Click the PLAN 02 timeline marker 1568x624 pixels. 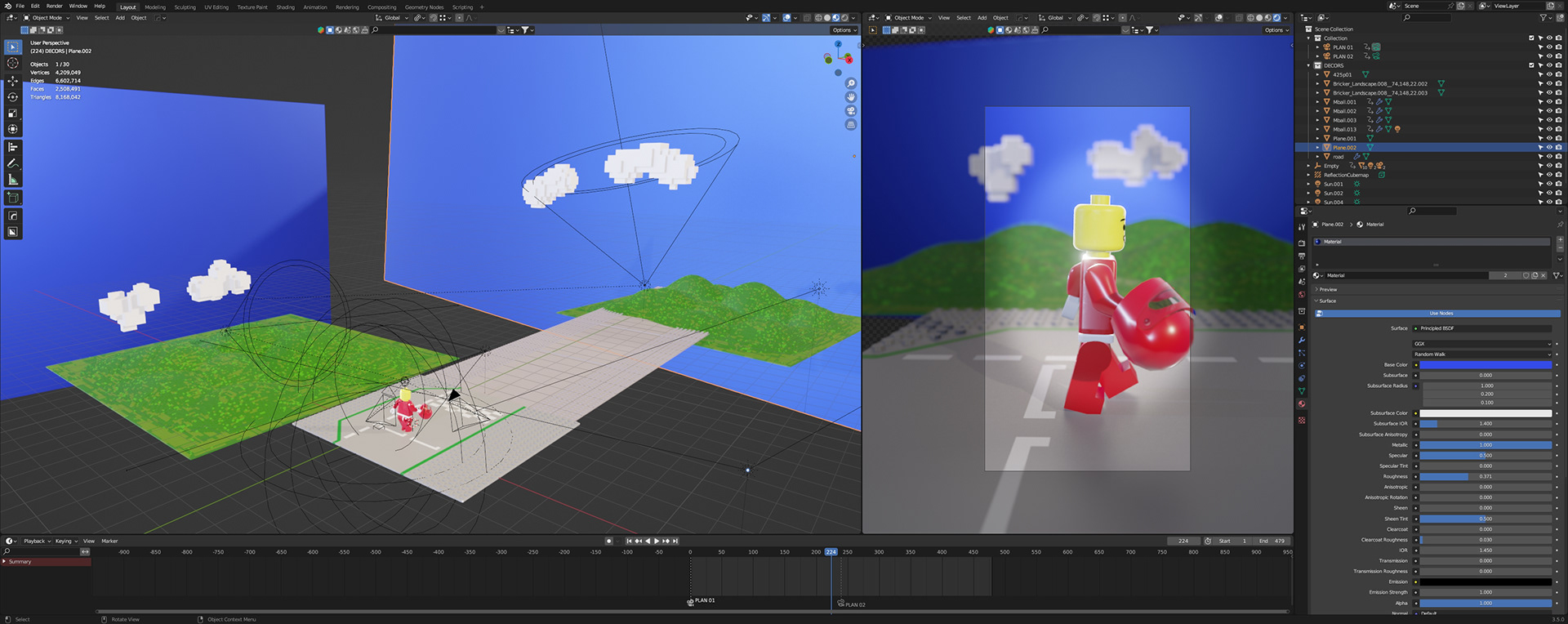[851, 604]
